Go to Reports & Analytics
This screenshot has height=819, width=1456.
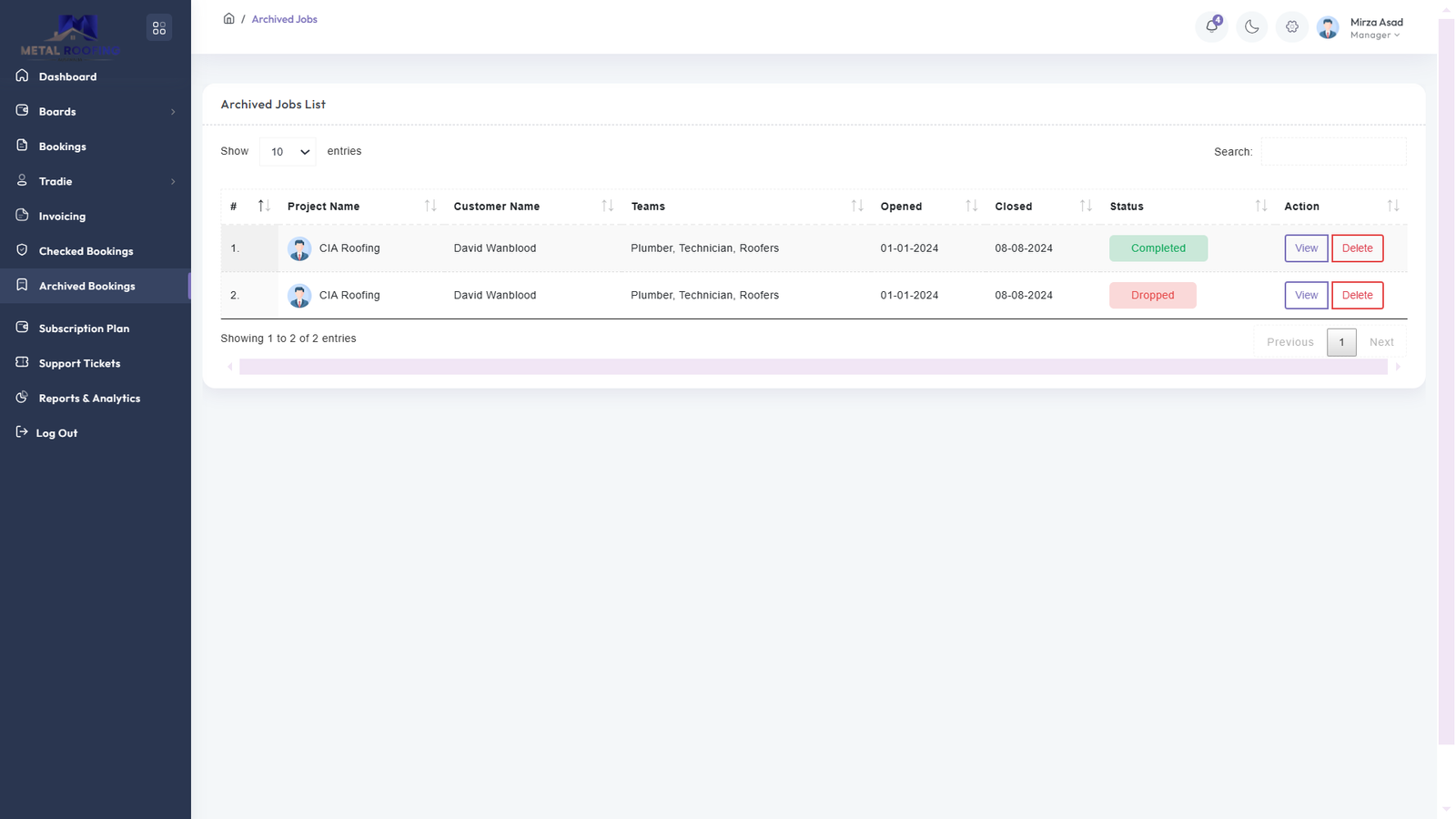coord(89,399)
